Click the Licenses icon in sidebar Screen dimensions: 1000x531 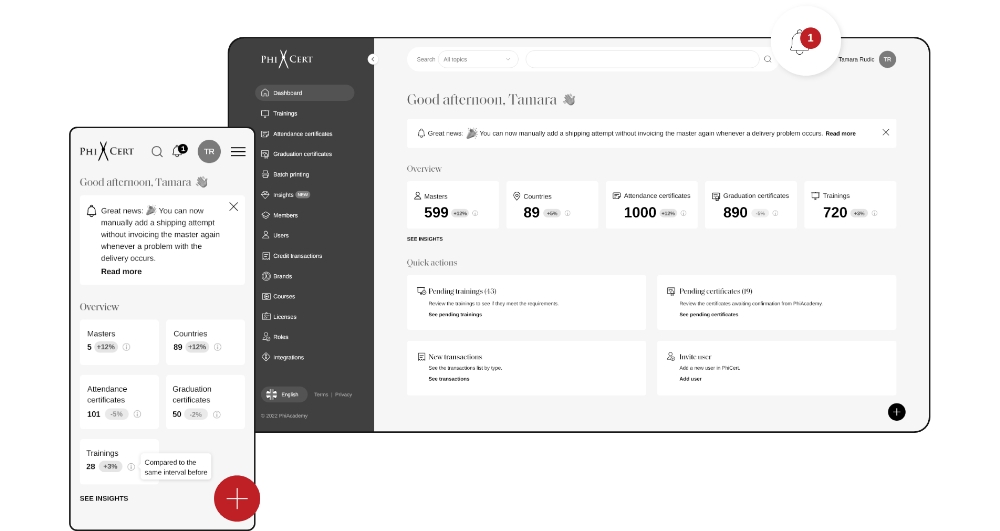click(x=265, y=316)
